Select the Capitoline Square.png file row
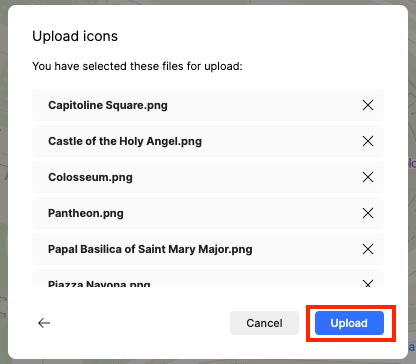 208,105
